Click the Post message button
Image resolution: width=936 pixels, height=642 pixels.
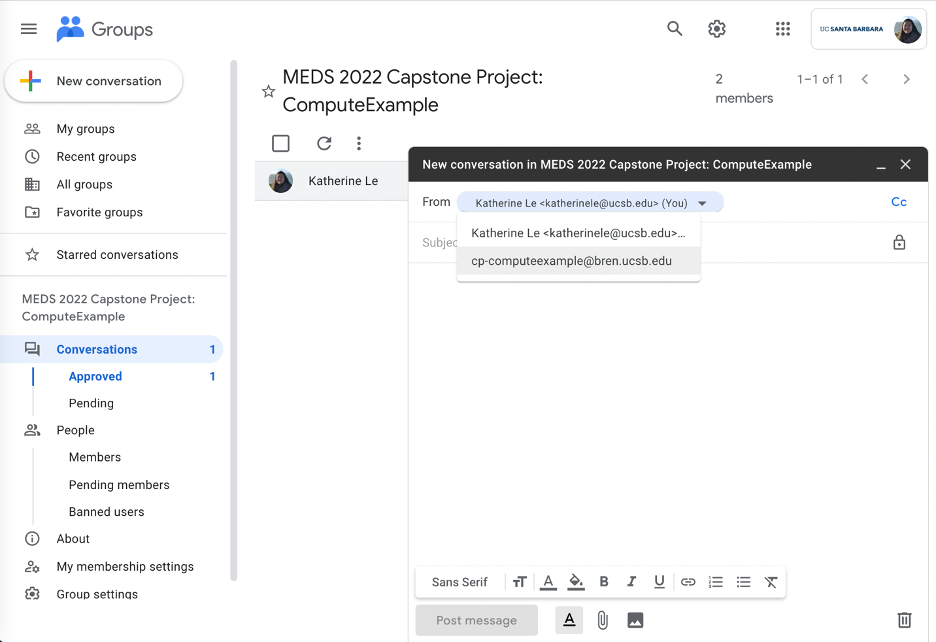[x=476, y=620]
